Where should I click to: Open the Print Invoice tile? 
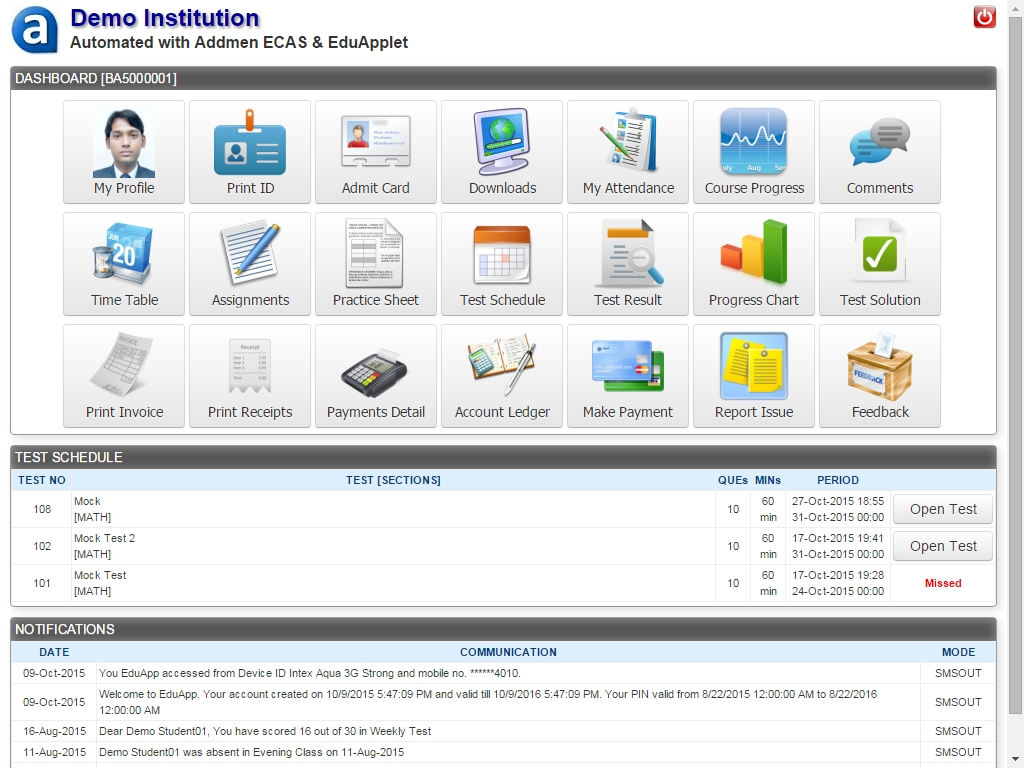(124, 376)
